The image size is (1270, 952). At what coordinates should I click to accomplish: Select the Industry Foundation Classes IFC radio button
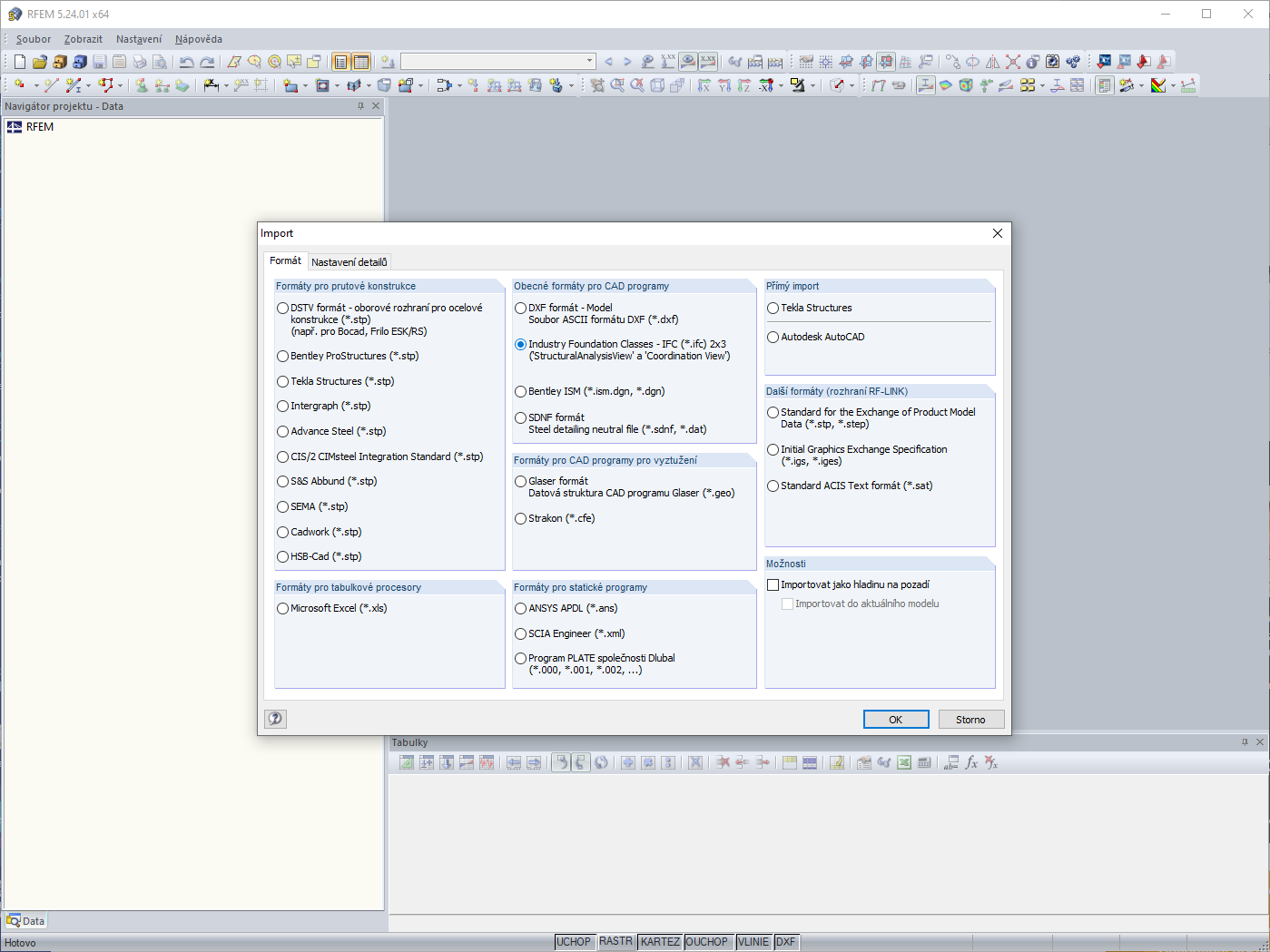[519, 344]
